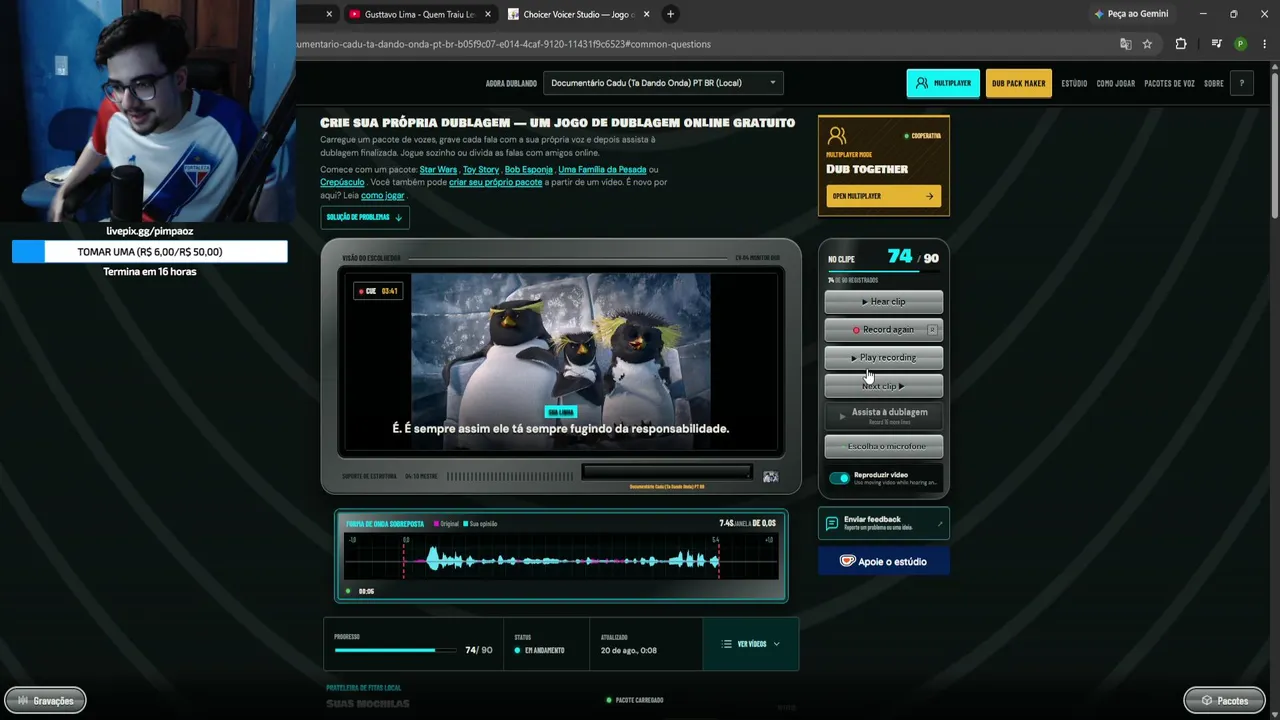Open the Como Jogar nav item

click(1116, 83)
